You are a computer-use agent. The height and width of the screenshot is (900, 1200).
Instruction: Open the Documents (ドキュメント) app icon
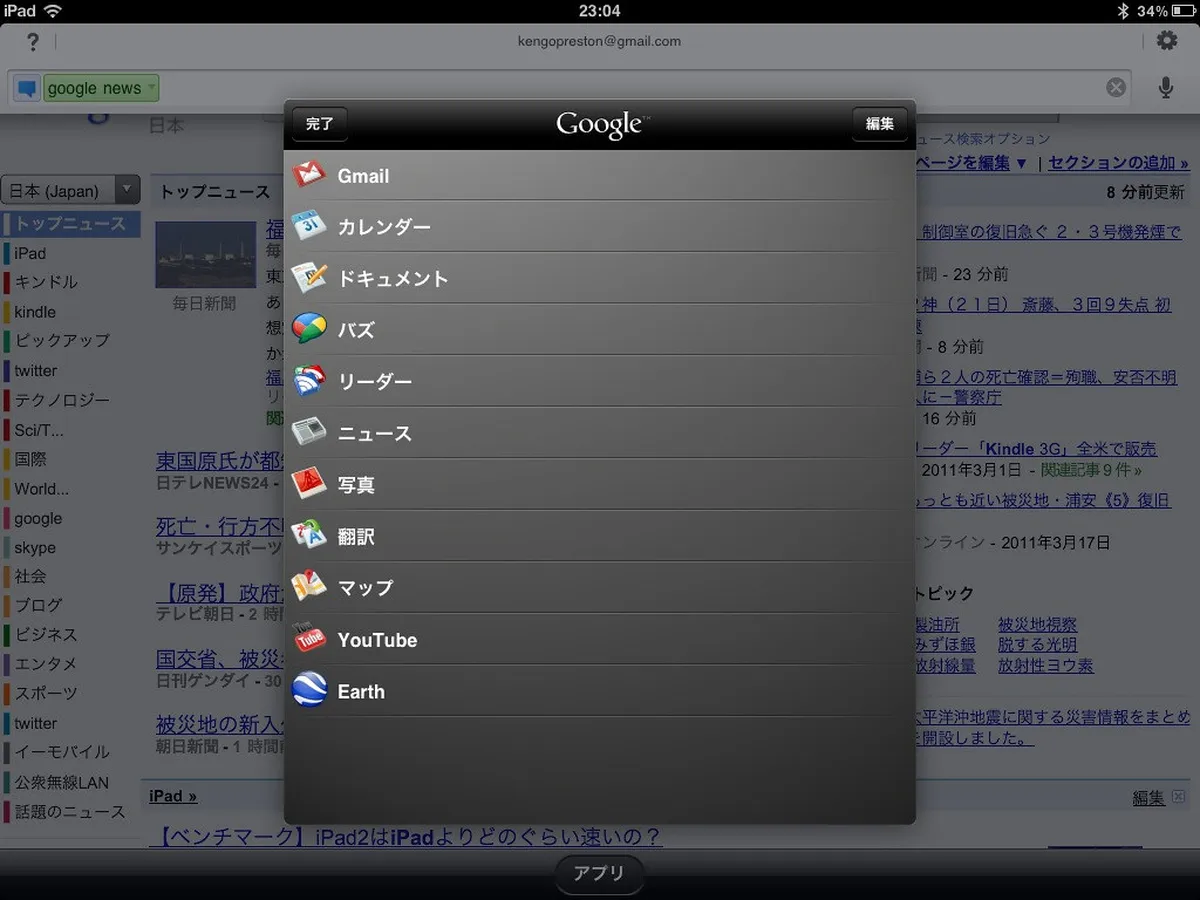click(x=309, y=278)
